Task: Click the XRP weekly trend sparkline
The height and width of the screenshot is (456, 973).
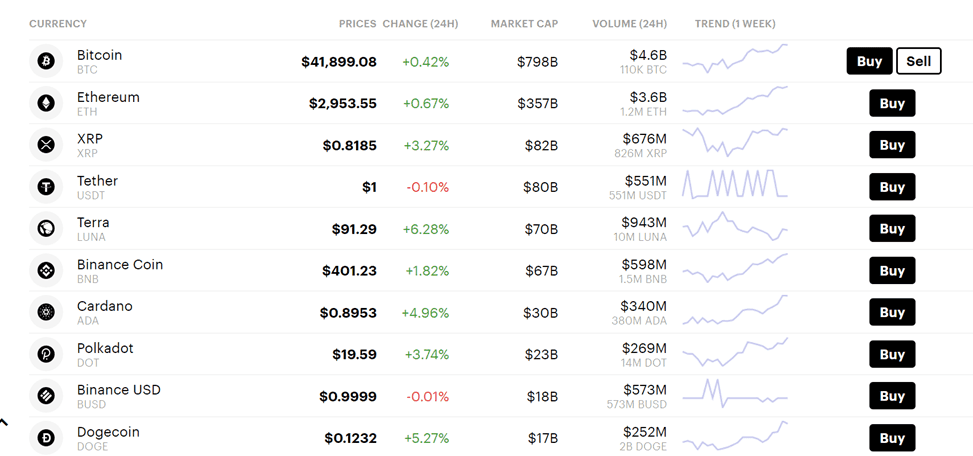Action: pyautogui.click(x=735, y=142)
